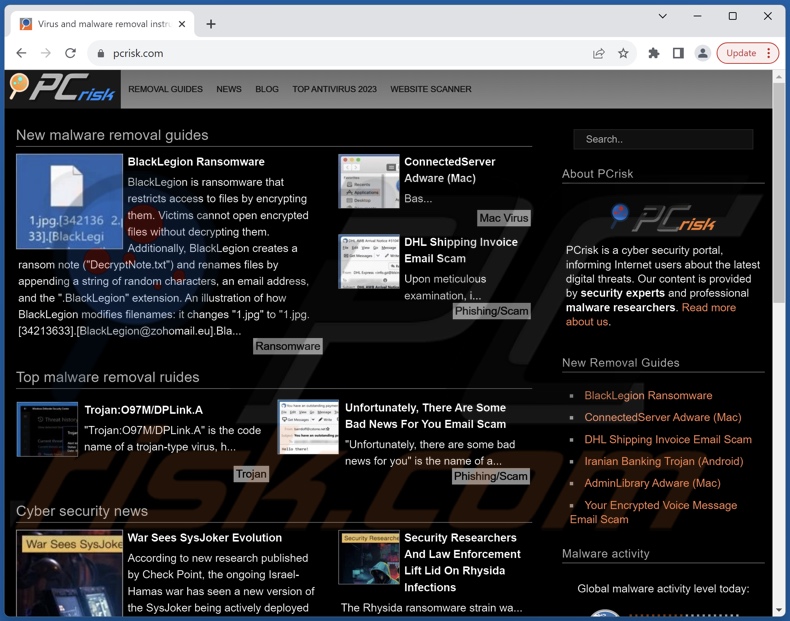Open the Removal Guides menu
The width and height of the screenshot is (790, 621).
click(x=165, y=89)
